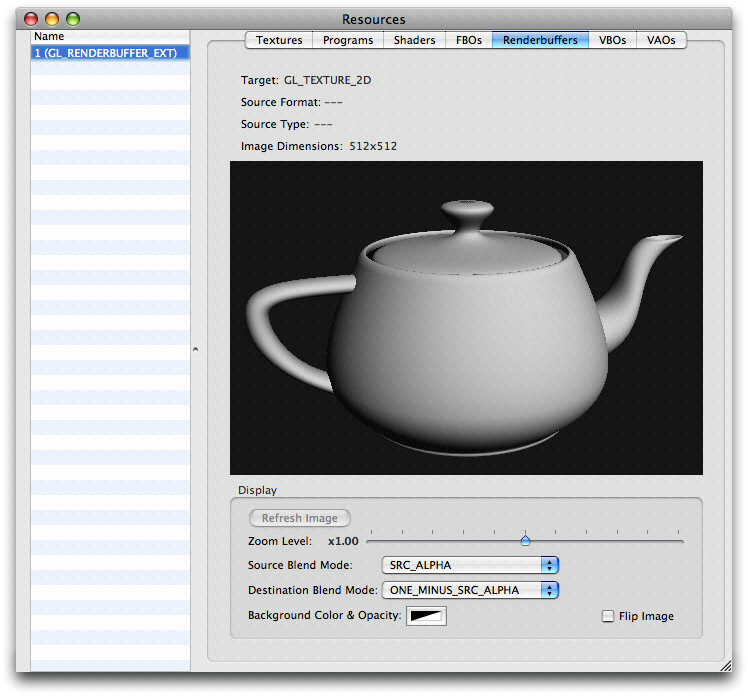Open the Programs tab

click(x=348, y=40)
